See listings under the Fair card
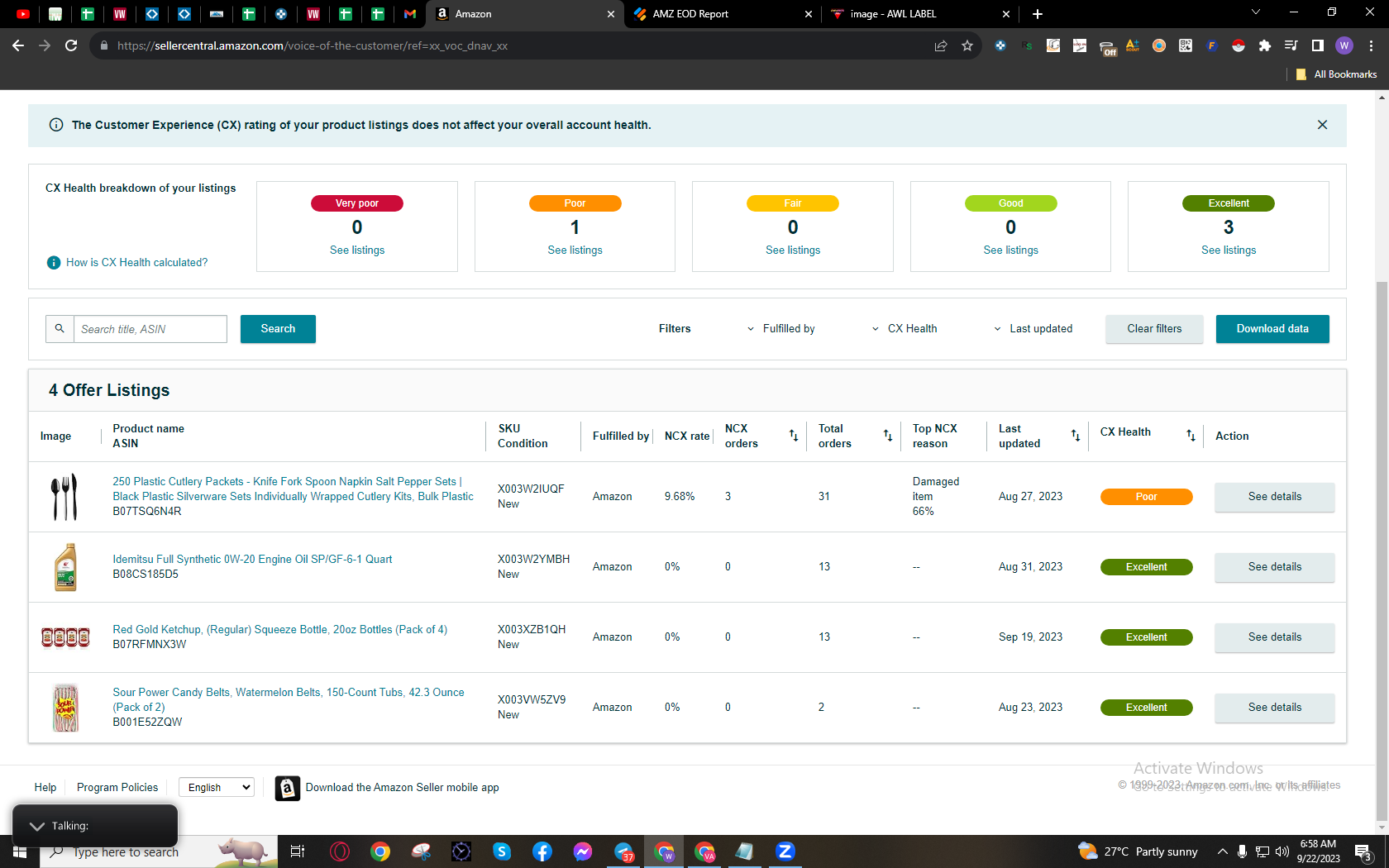The height and width of the screenshot is (868, 1389). [793, 250]
